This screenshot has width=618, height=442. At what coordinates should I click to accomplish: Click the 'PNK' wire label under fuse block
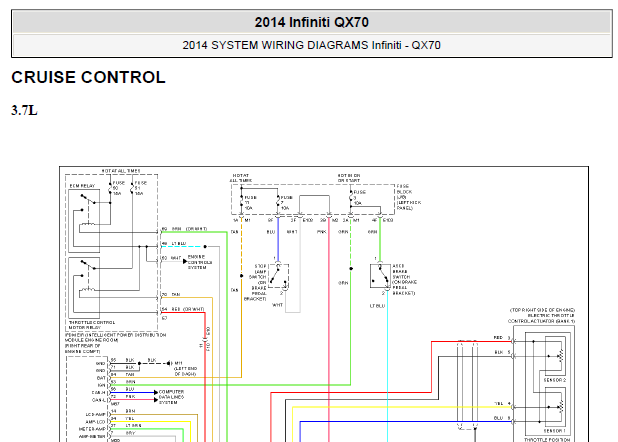(x=322, y=232)
